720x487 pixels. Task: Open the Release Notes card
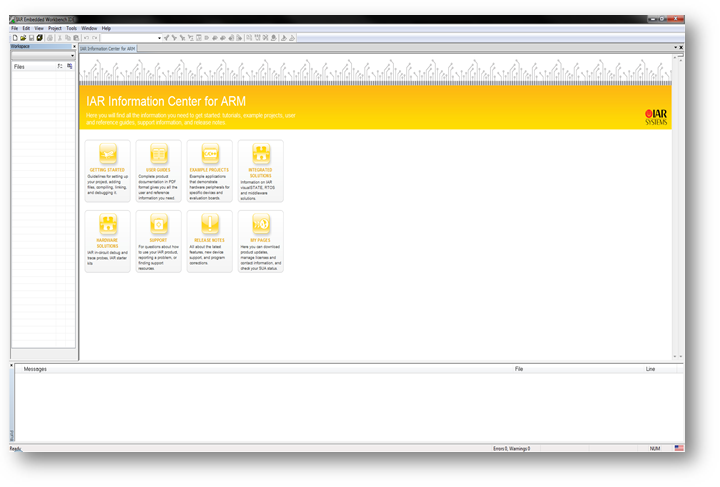tap(209, 241)
